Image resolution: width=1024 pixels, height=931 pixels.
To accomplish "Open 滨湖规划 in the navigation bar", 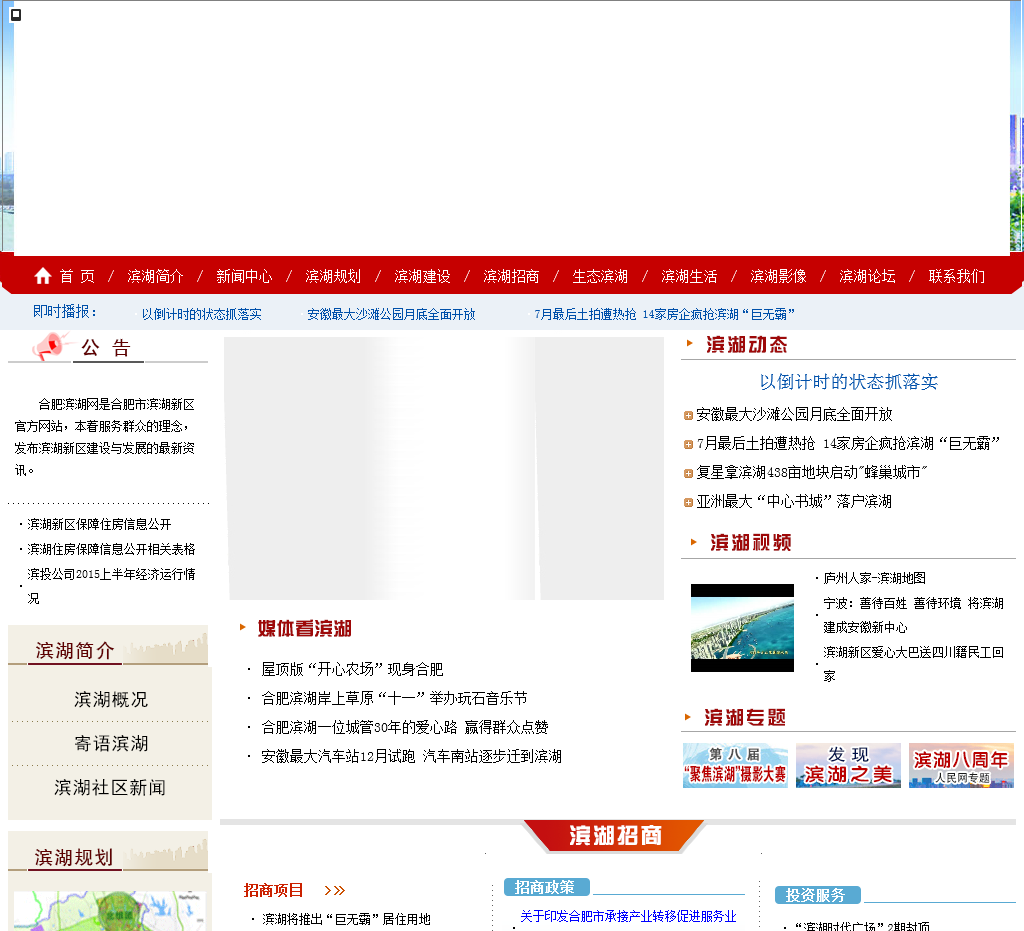I will click(333, 276).
